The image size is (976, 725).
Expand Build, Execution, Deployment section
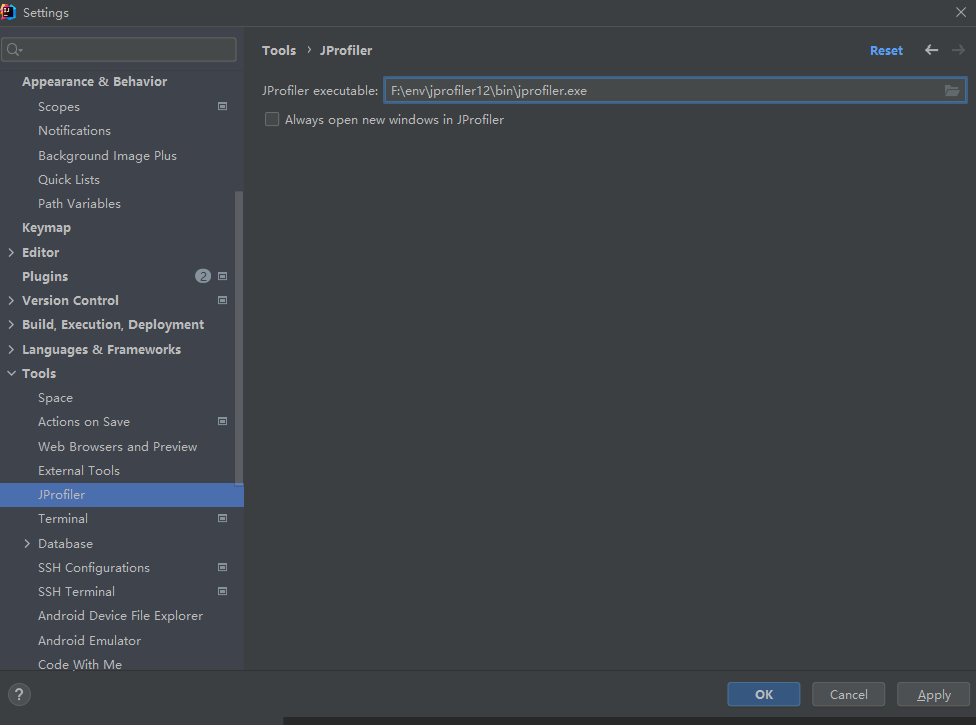pyautogui.click(x=11, y=325)
